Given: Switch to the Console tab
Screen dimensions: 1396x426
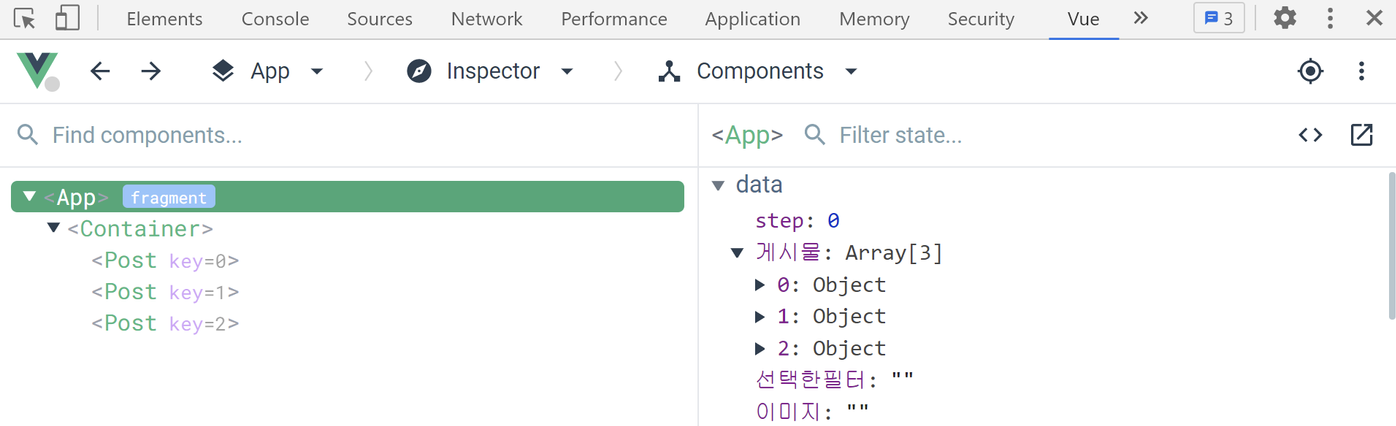Looking at the screenshot, I should 275,19.
